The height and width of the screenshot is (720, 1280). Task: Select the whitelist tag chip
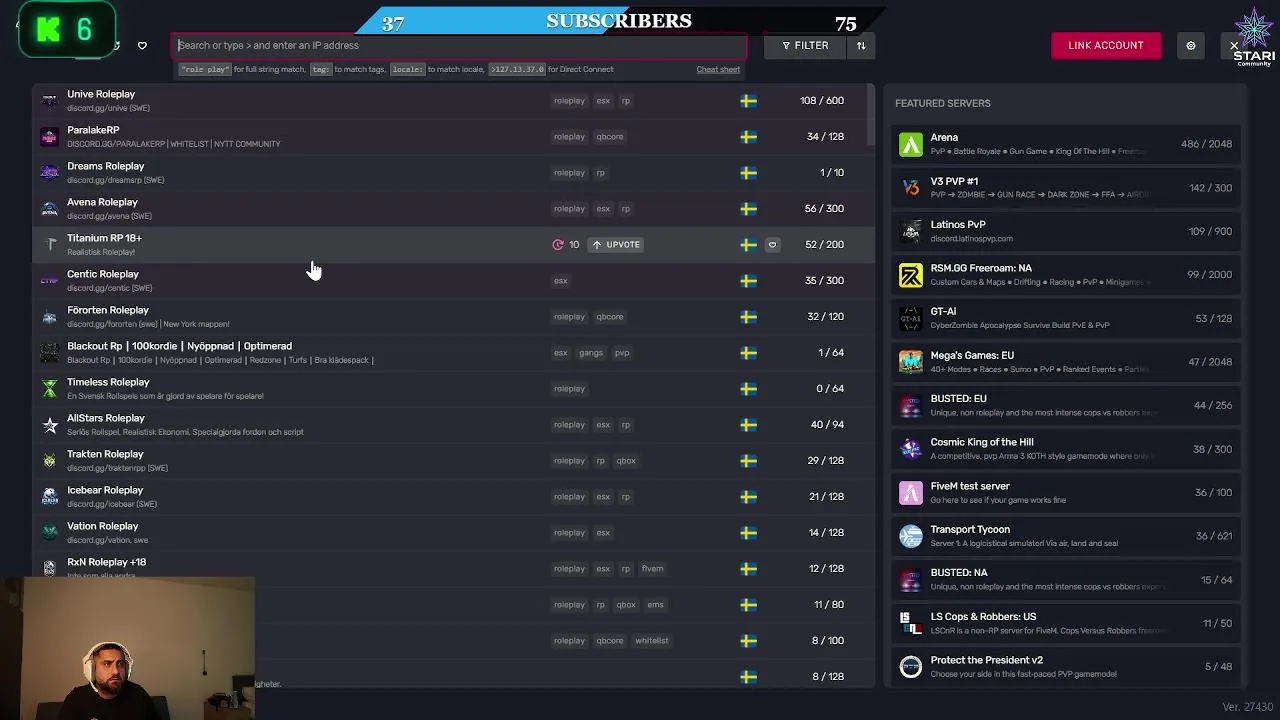click(651, 640)
